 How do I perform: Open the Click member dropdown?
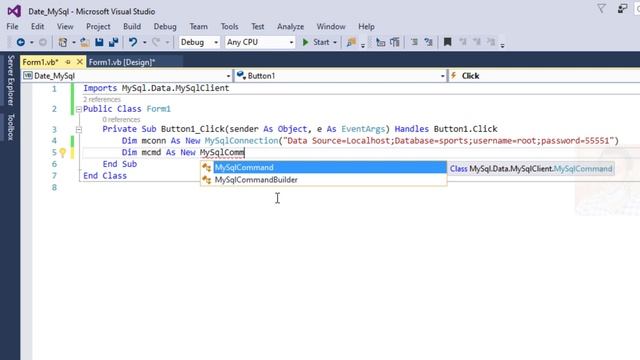point(544,76)
